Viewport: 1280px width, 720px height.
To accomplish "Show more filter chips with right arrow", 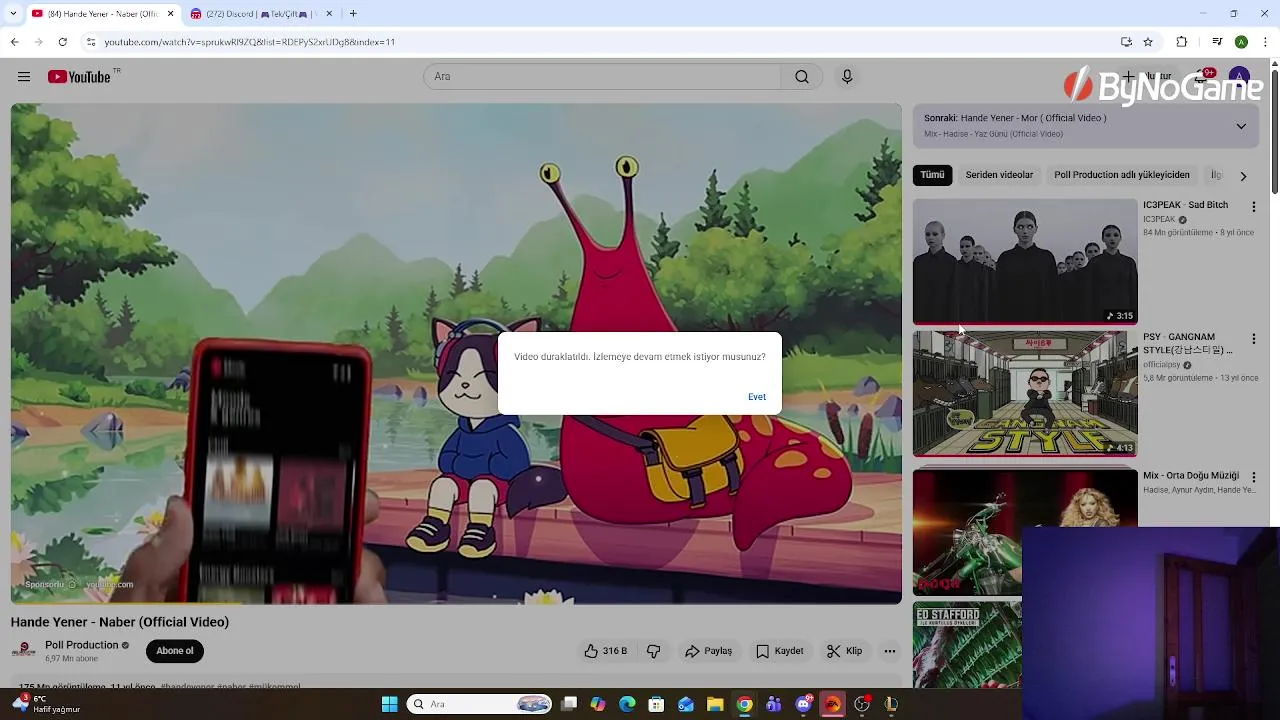I will pos(1243,176).
